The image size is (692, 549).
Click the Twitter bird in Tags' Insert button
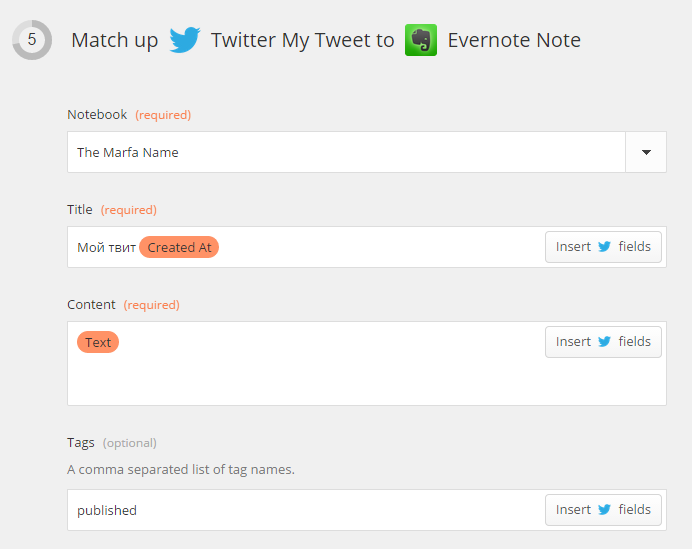pyautogui.click(x=604, y=510)
